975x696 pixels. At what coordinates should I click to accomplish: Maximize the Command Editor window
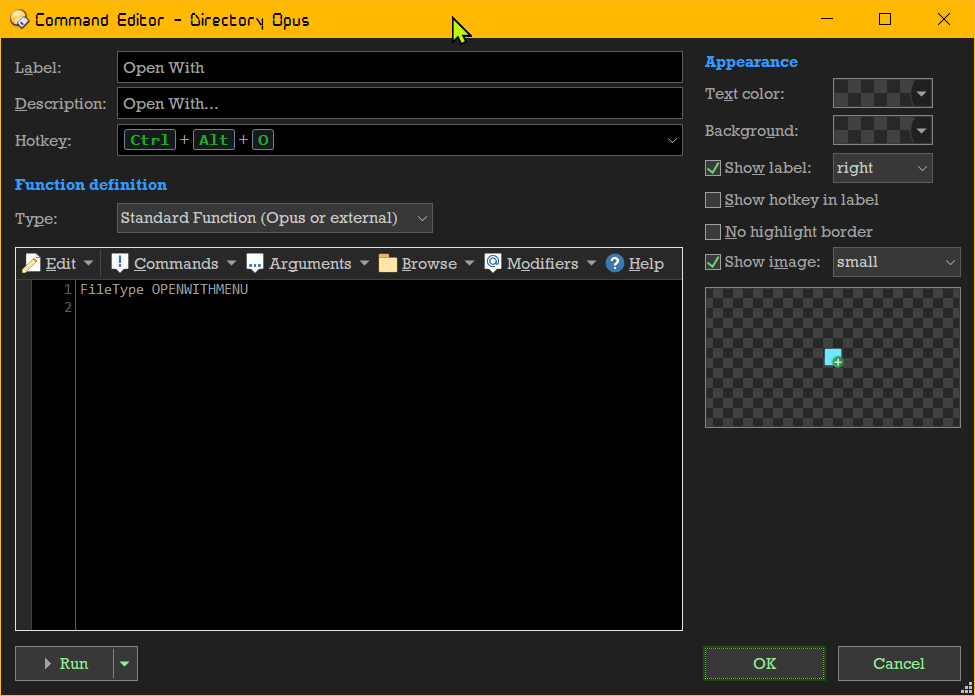[885, 19]
